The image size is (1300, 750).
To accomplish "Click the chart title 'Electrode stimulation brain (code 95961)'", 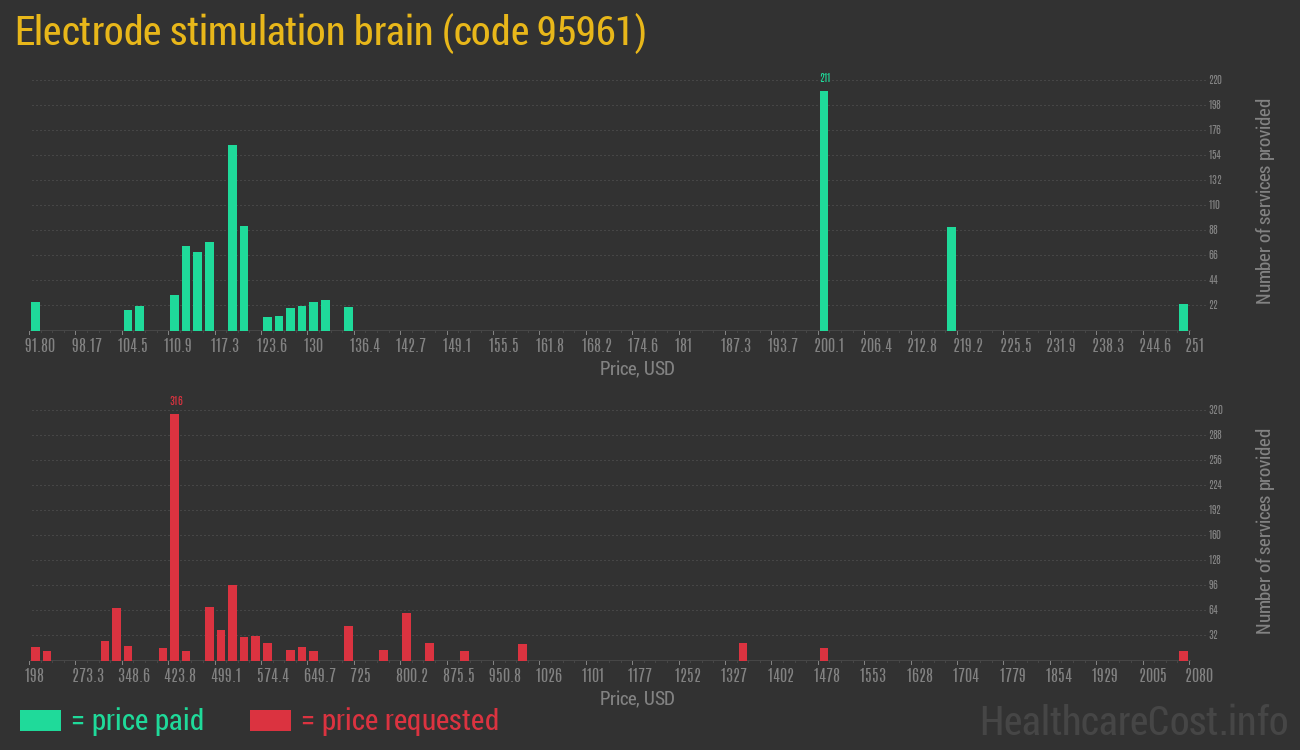I will click(x=330, y=31).
